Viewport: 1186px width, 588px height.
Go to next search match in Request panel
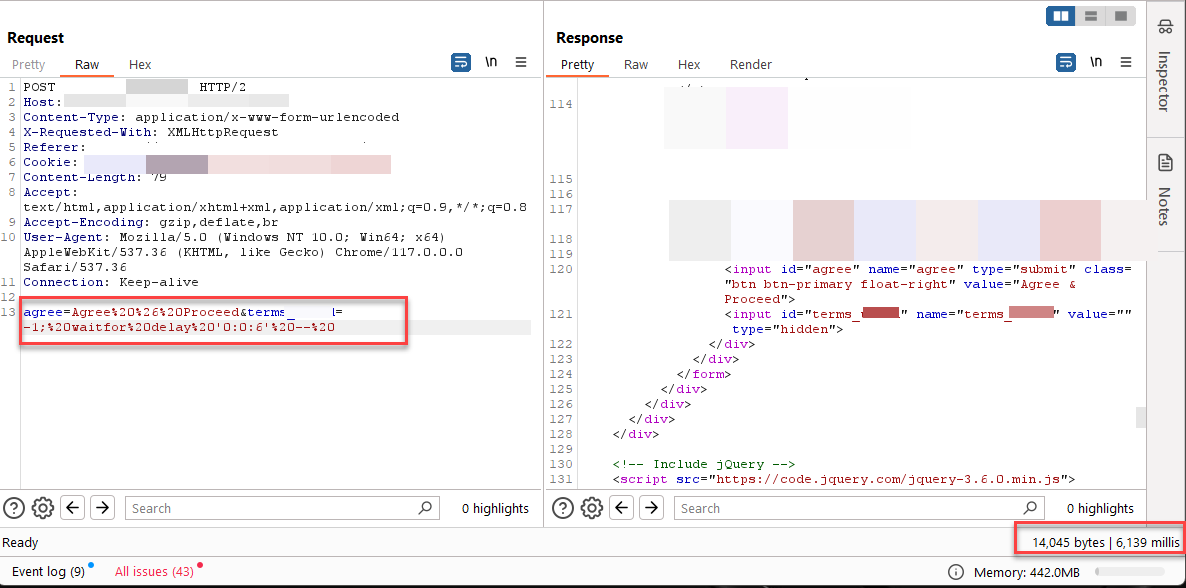[102, 508]
